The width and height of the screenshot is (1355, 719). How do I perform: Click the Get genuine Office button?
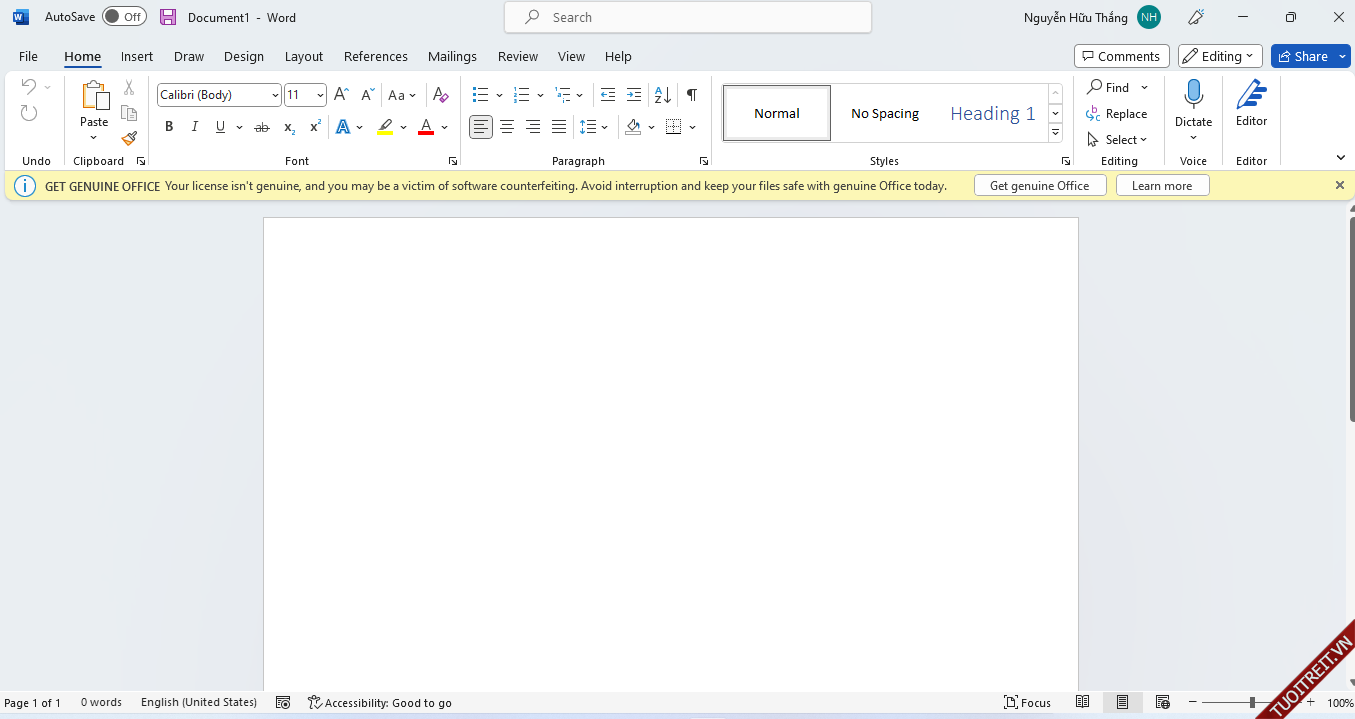[1039, 185]
